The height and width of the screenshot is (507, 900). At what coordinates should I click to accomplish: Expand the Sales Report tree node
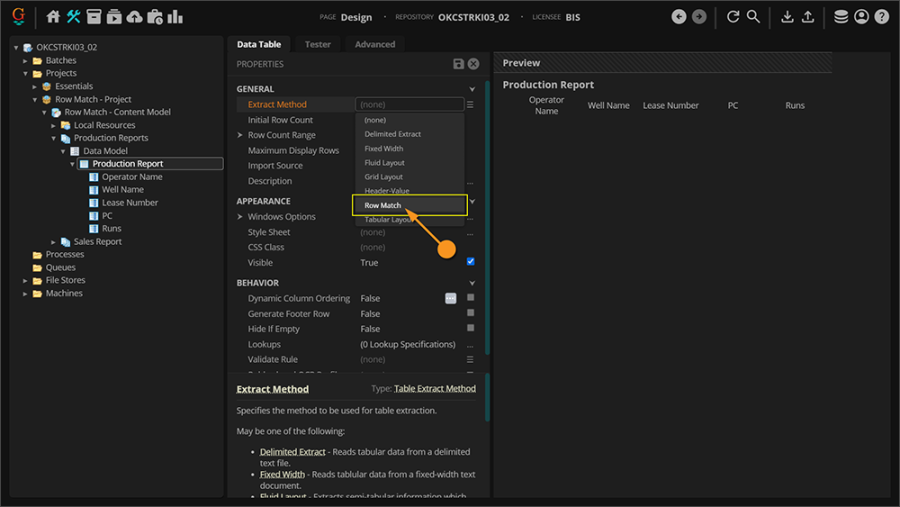click(x=54, y=241)
